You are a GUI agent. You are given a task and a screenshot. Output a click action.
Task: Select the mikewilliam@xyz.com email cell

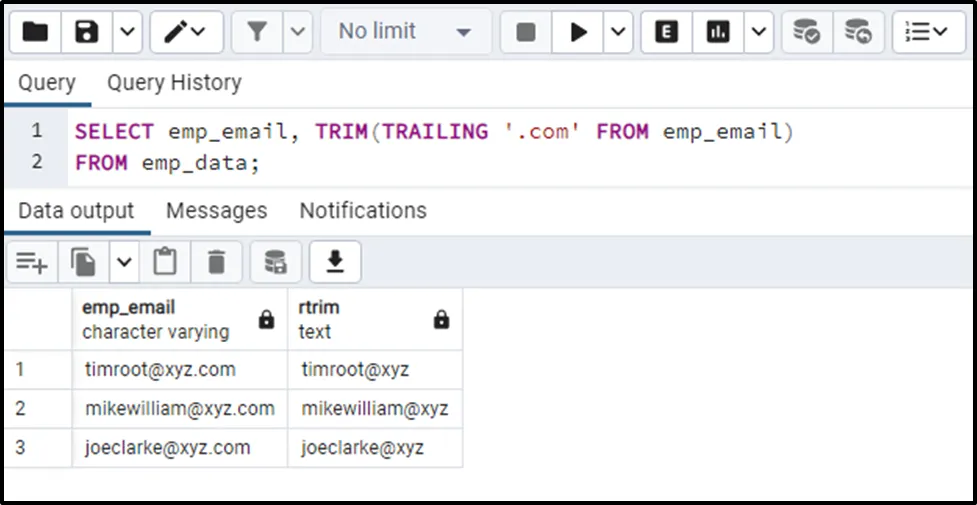180,408
